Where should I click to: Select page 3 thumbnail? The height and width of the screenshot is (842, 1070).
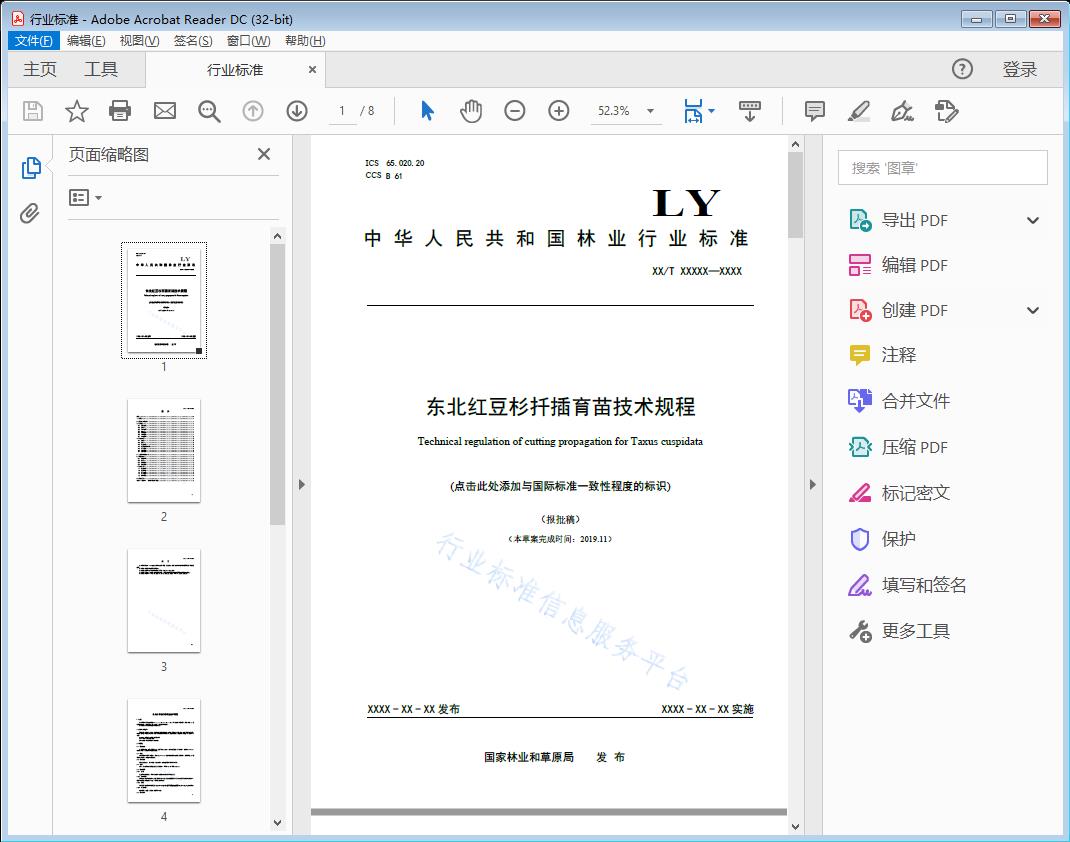(164, 600)
